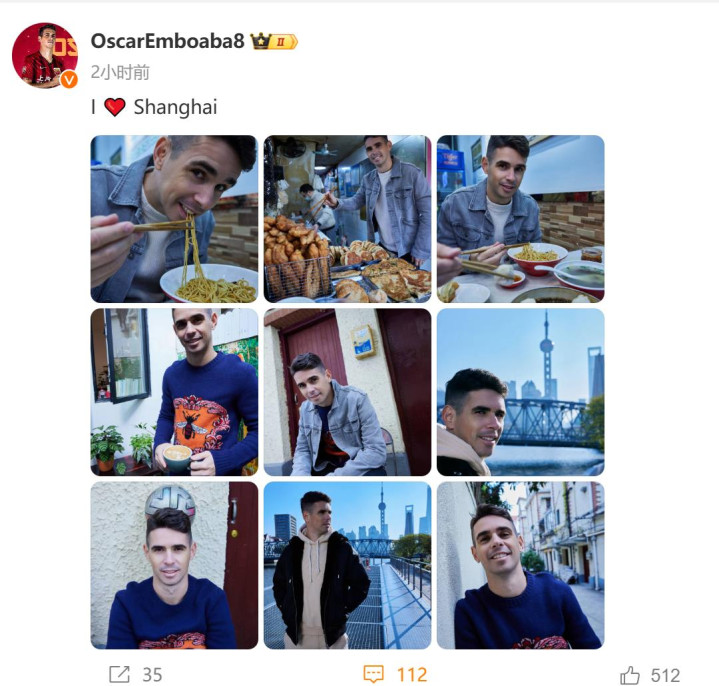Click the orange verified V badge
Screen dimensions: 719x686
click(x=69, y=80)
